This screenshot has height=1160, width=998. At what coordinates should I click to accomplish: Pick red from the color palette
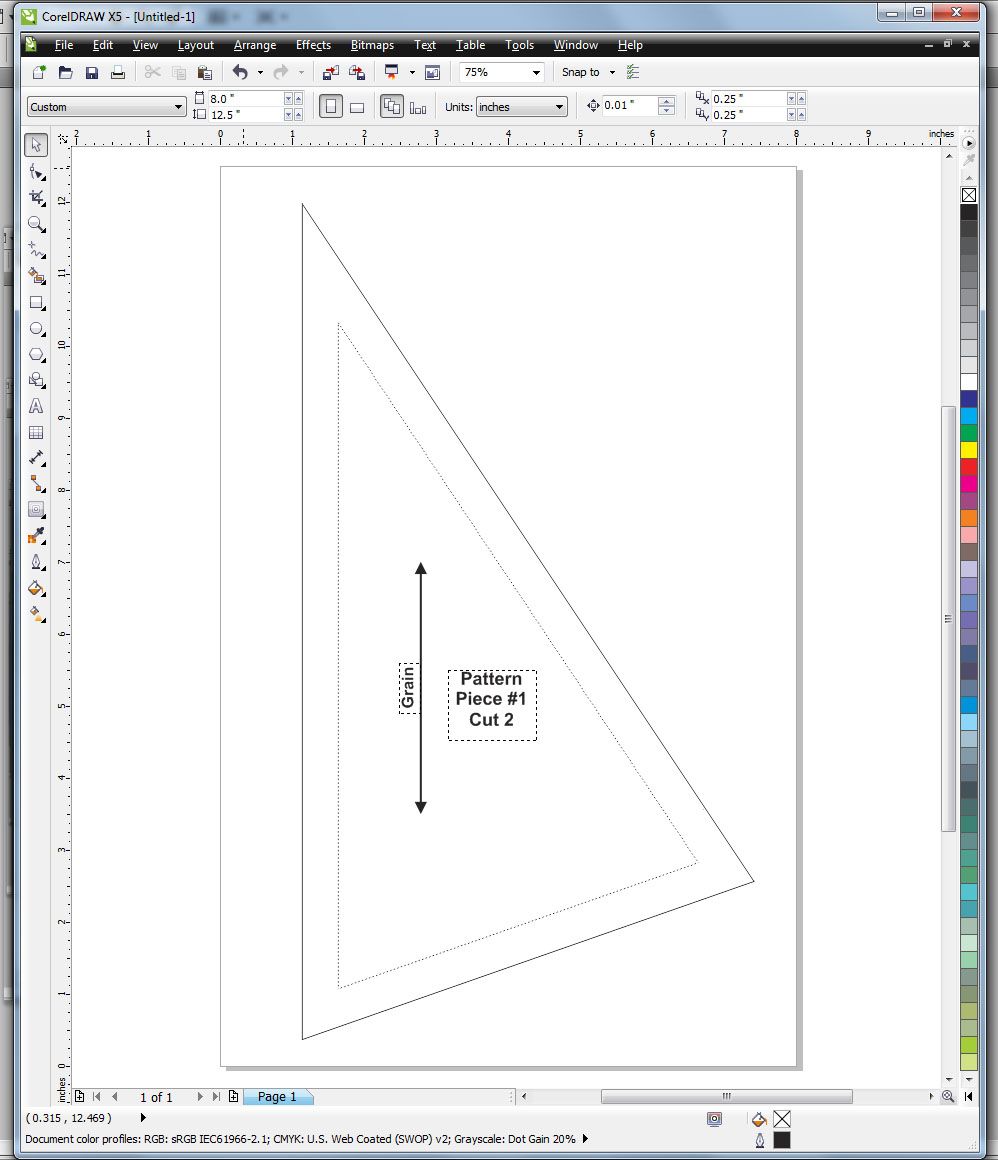[x=969, y=466]
